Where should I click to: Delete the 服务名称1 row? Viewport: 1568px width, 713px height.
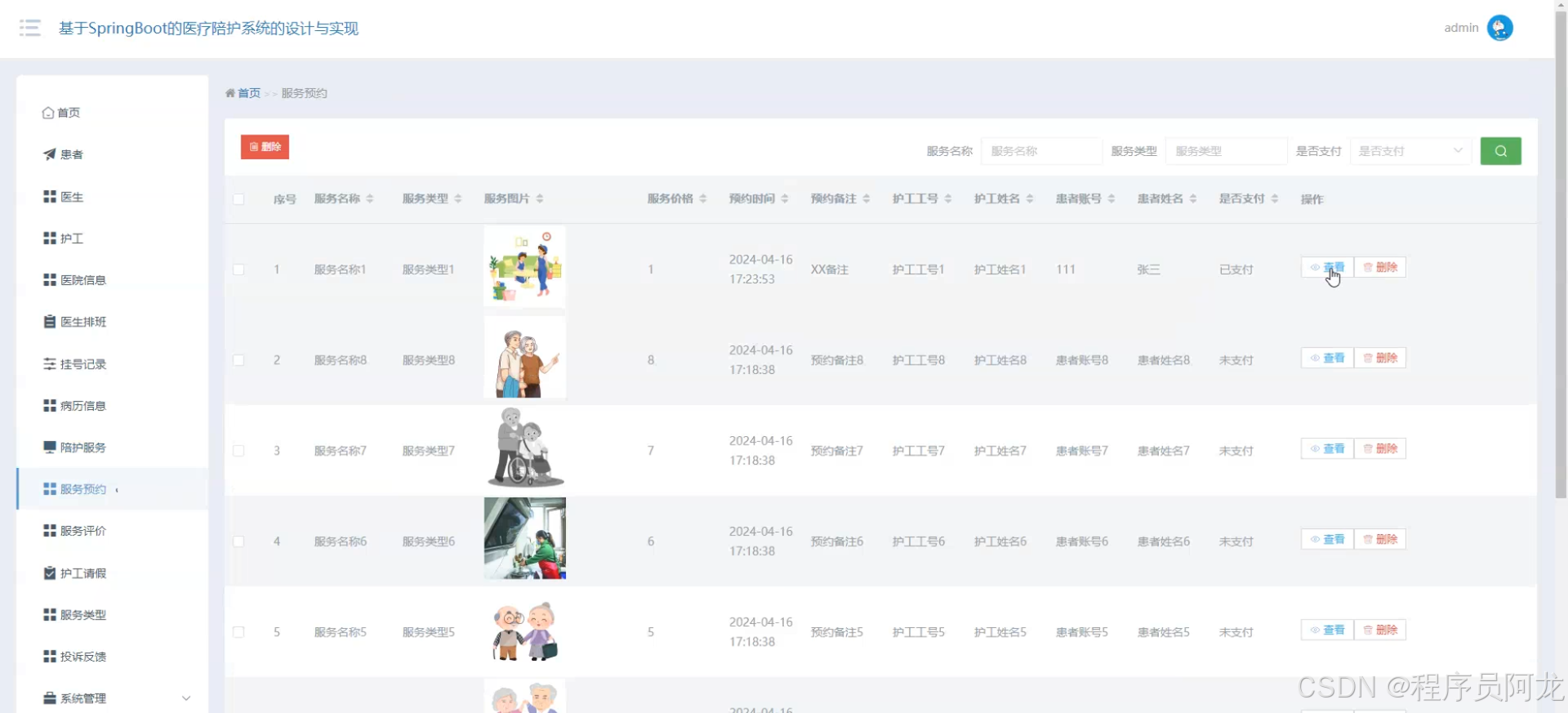1380,267
